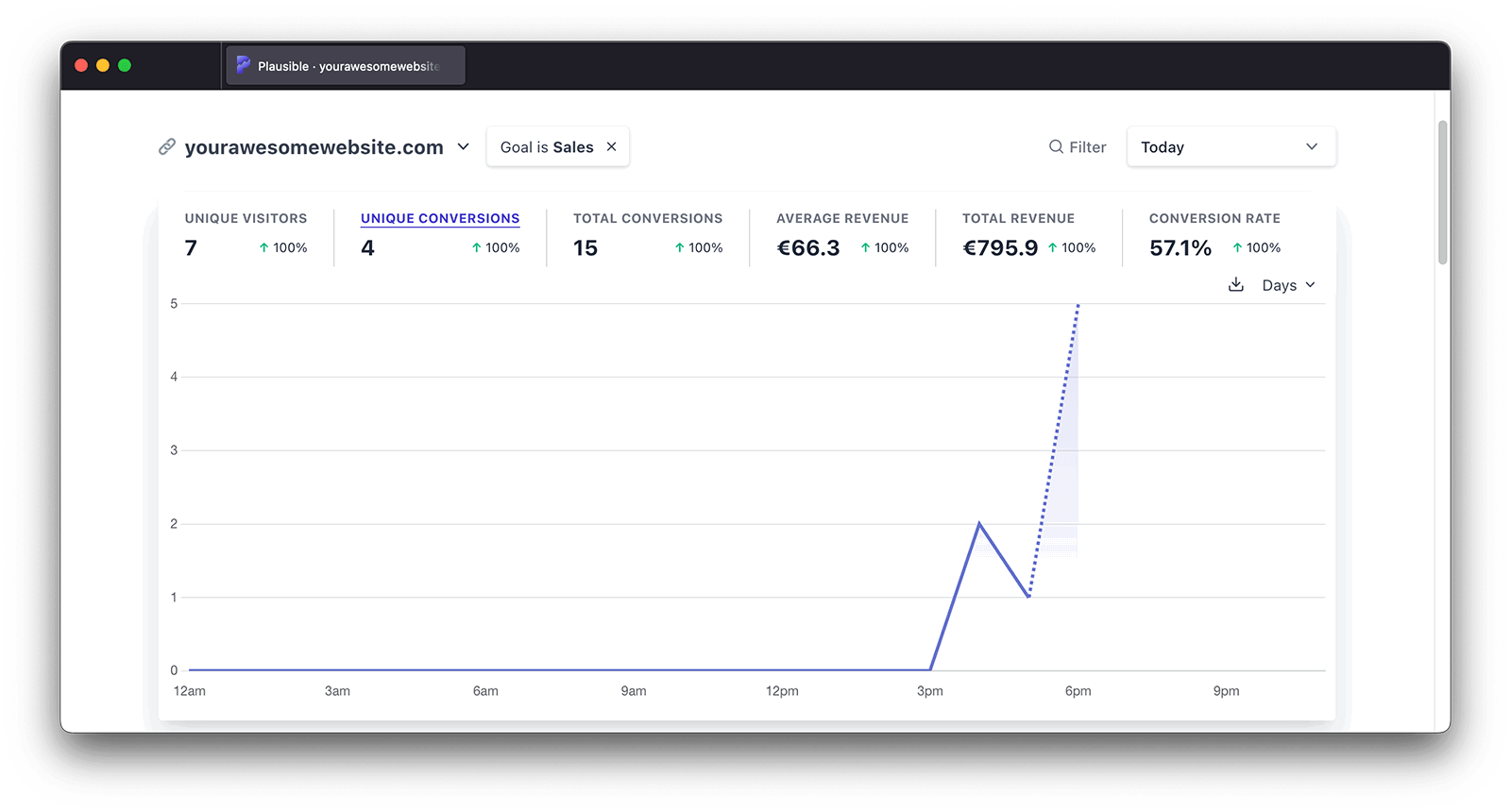
Task: Select the Unique Visitors metric
Action: click(246, 218)
